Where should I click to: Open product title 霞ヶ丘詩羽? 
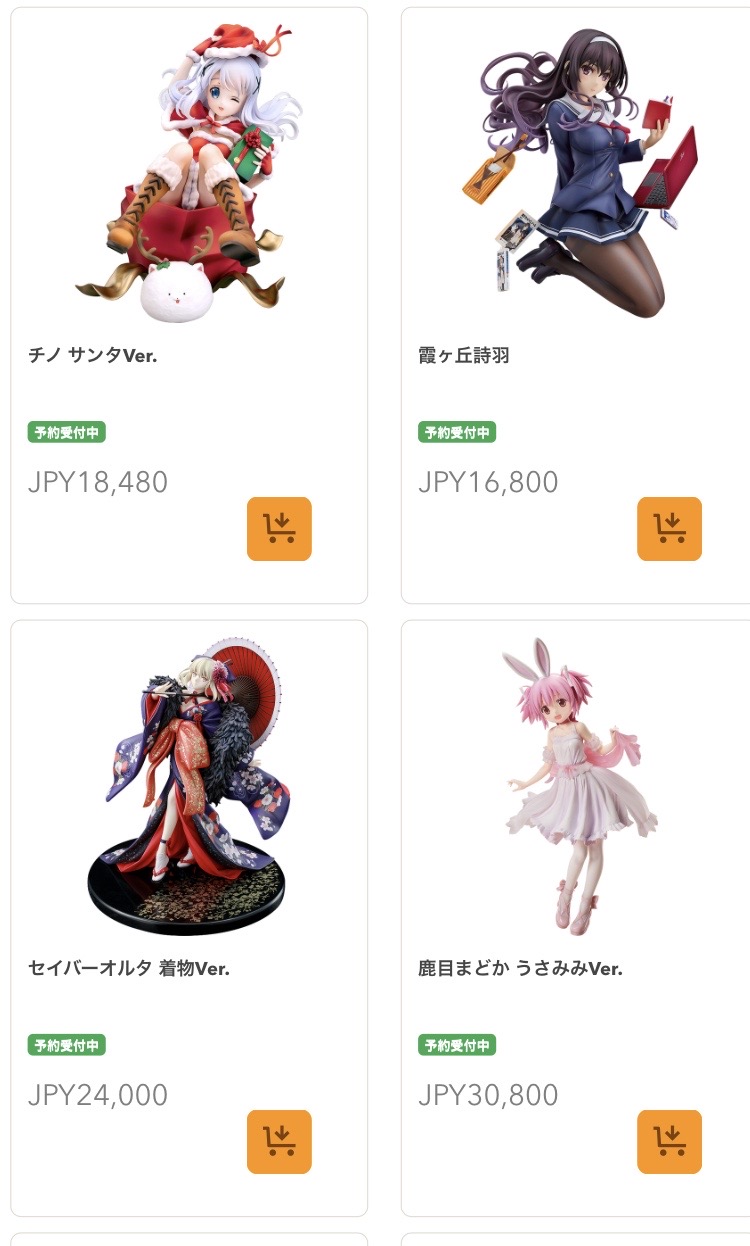464,355
